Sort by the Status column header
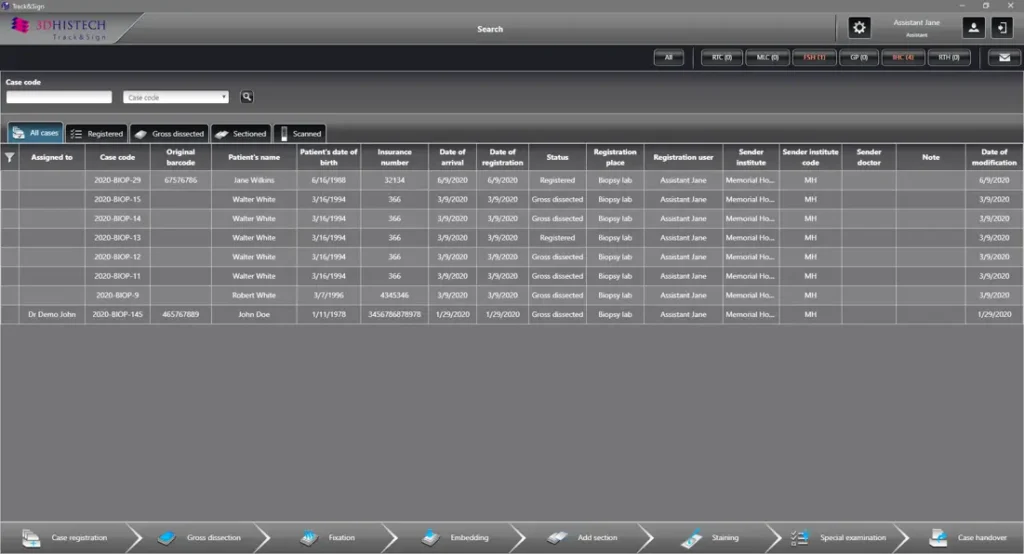The image size is (1024, 554). [557, 157]
